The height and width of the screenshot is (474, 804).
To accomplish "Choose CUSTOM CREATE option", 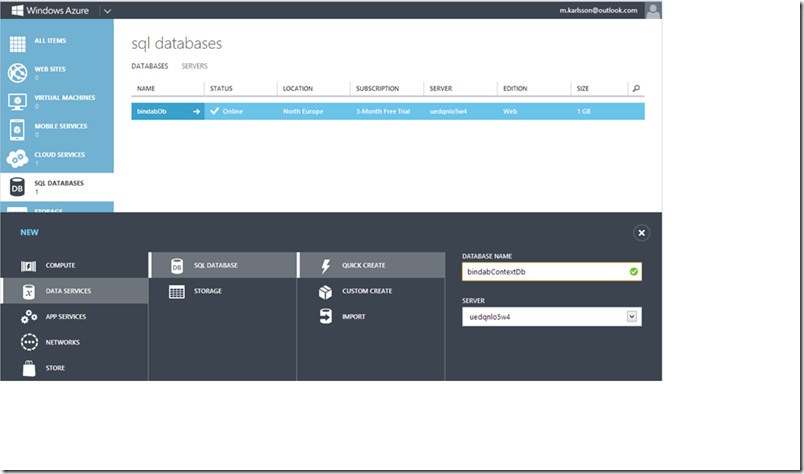I will [x=367, y=291].
